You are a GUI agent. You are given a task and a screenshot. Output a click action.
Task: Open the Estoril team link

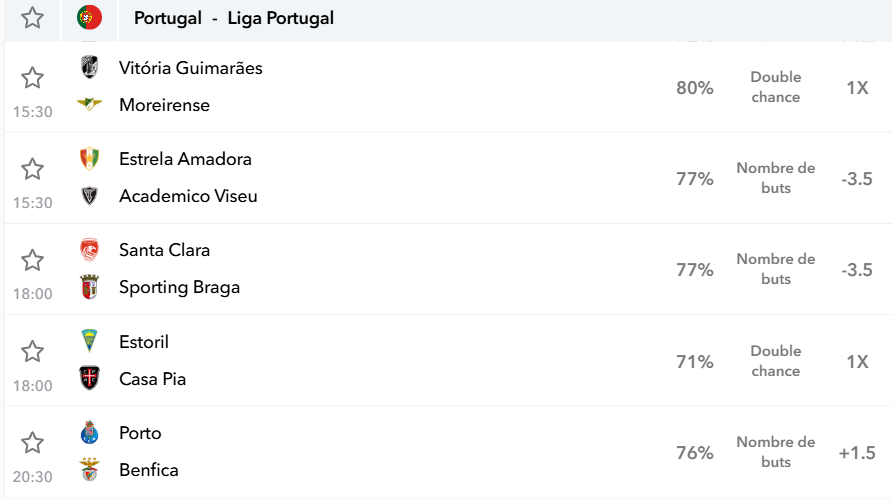coord(144,342)
